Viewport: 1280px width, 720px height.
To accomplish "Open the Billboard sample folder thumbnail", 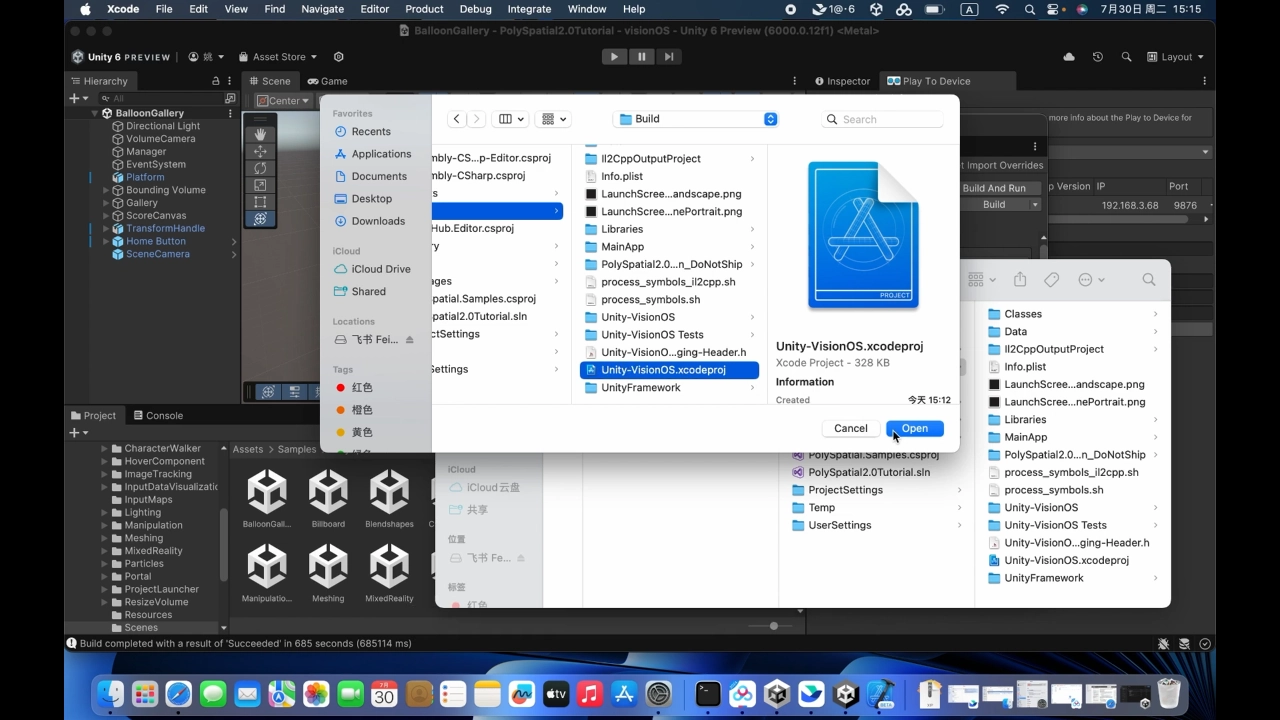I will click(x=328, y=499).
